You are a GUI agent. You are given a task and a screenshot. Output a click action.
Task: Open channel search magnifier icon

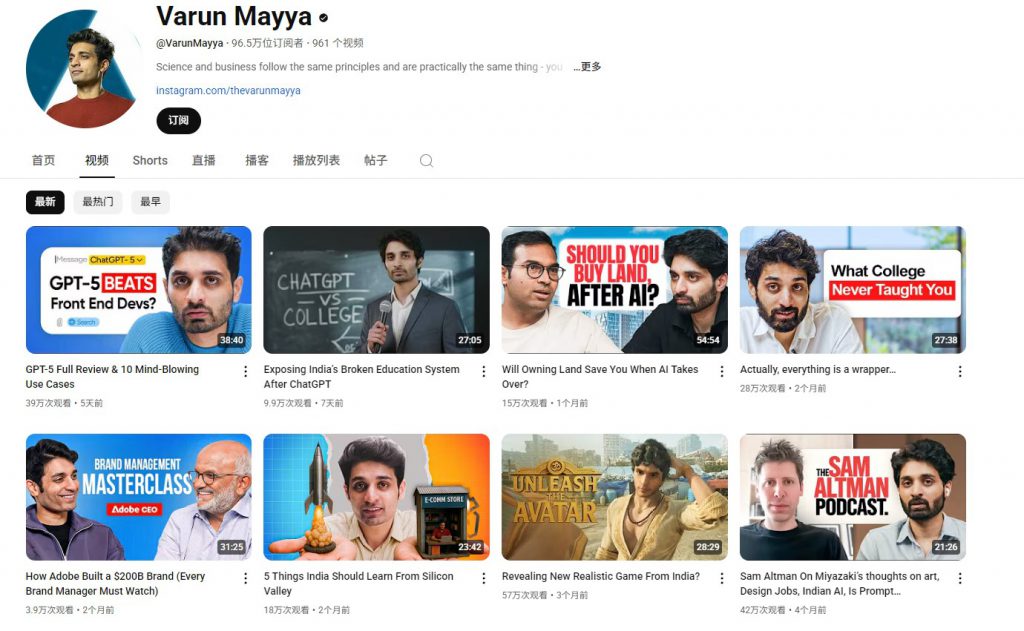[x=426, y=161]
